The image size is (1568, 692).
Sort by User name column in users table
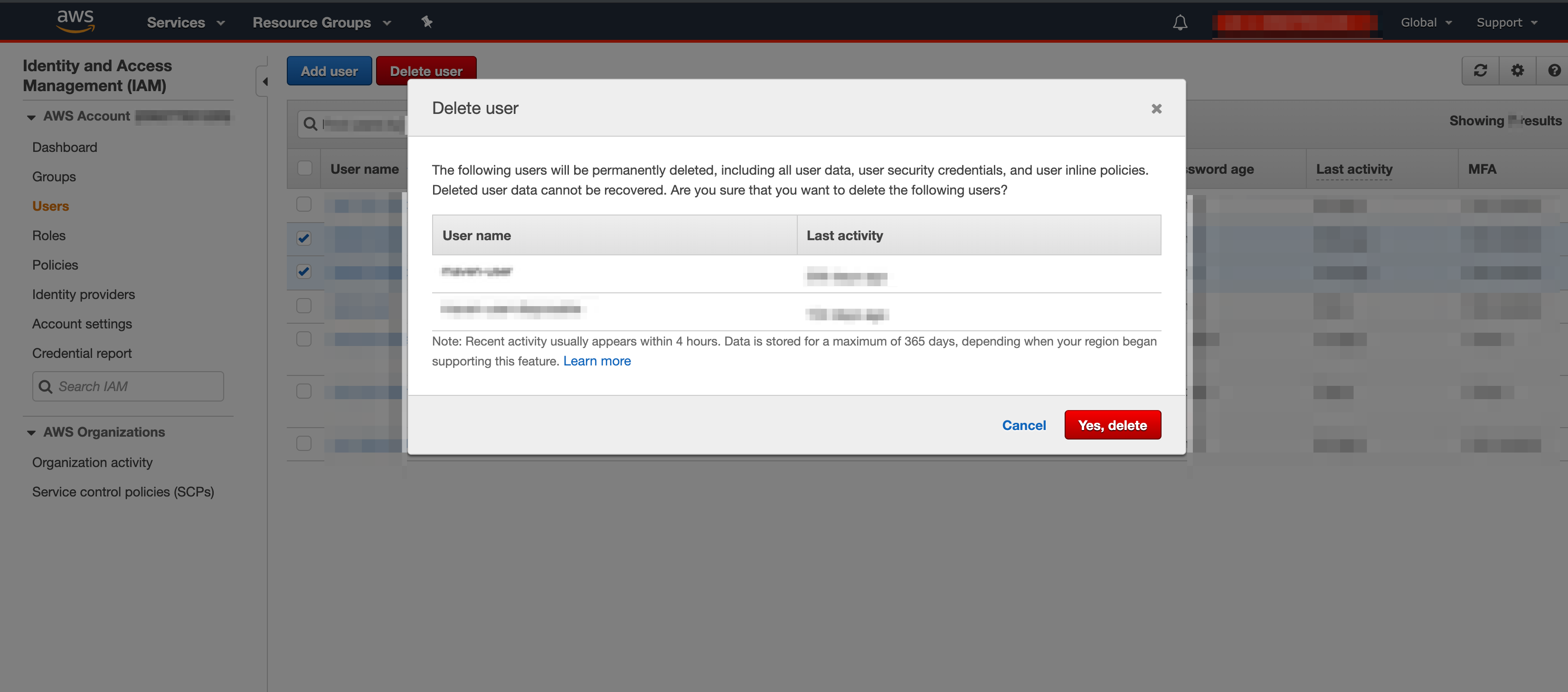(x=364, y=169)
